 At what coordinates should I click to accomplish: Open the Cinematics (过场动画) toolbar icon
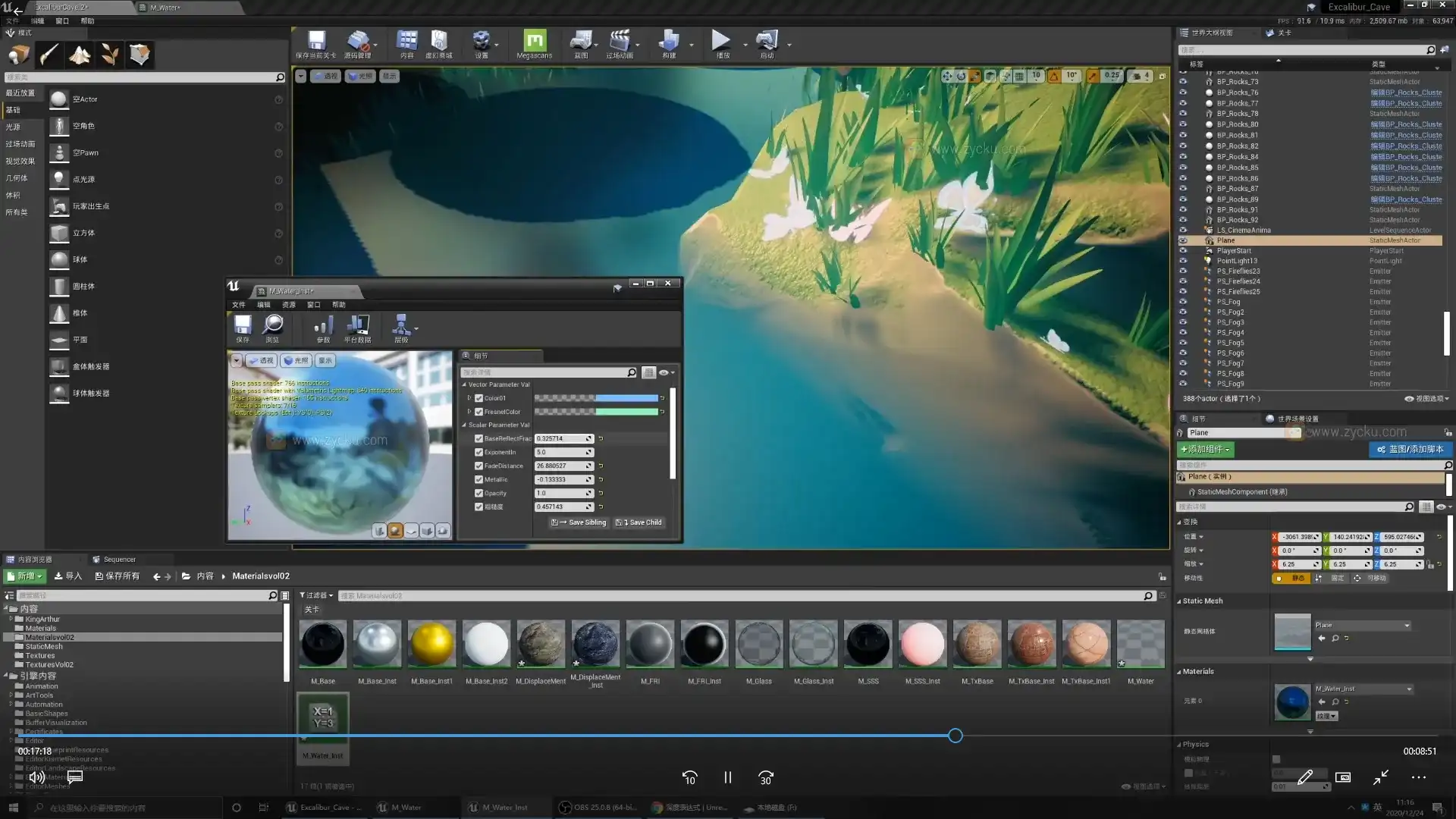pos(622,42)
